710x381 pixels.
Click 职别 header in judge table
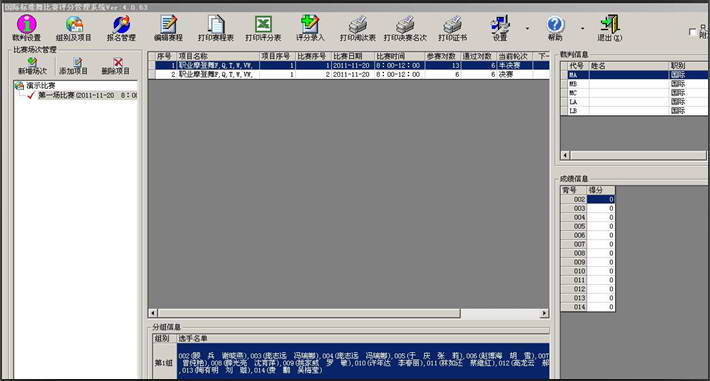689,66
